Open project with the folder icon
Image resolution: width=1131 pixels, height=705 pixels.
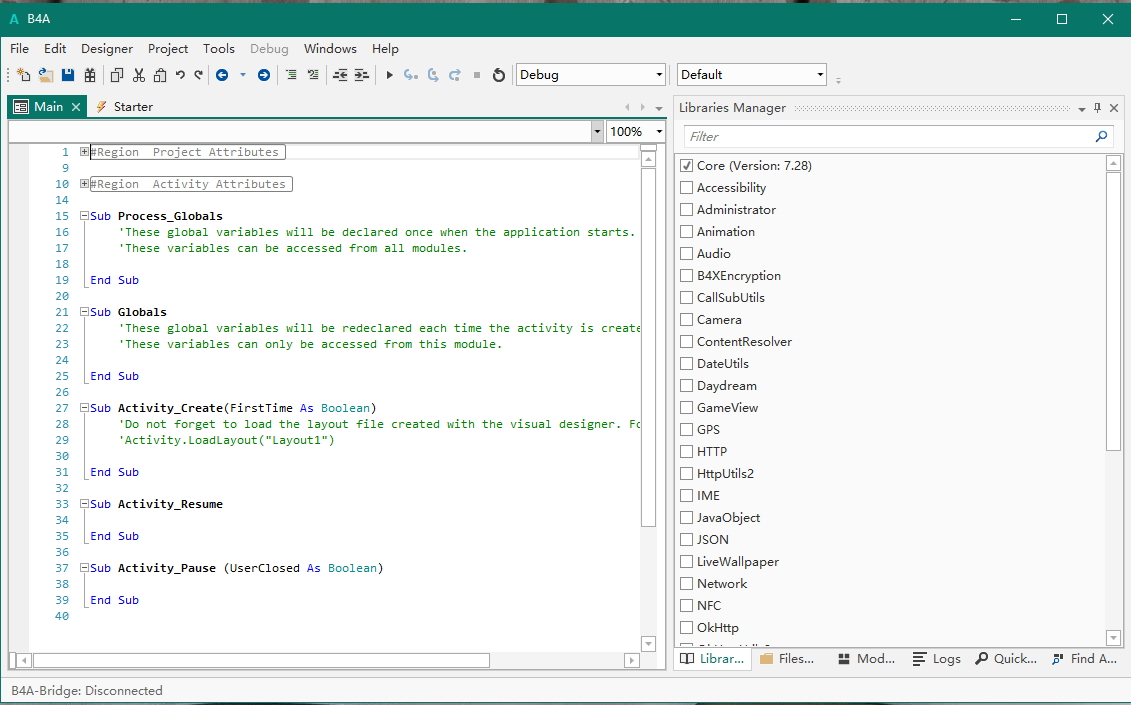click(46, 75)
